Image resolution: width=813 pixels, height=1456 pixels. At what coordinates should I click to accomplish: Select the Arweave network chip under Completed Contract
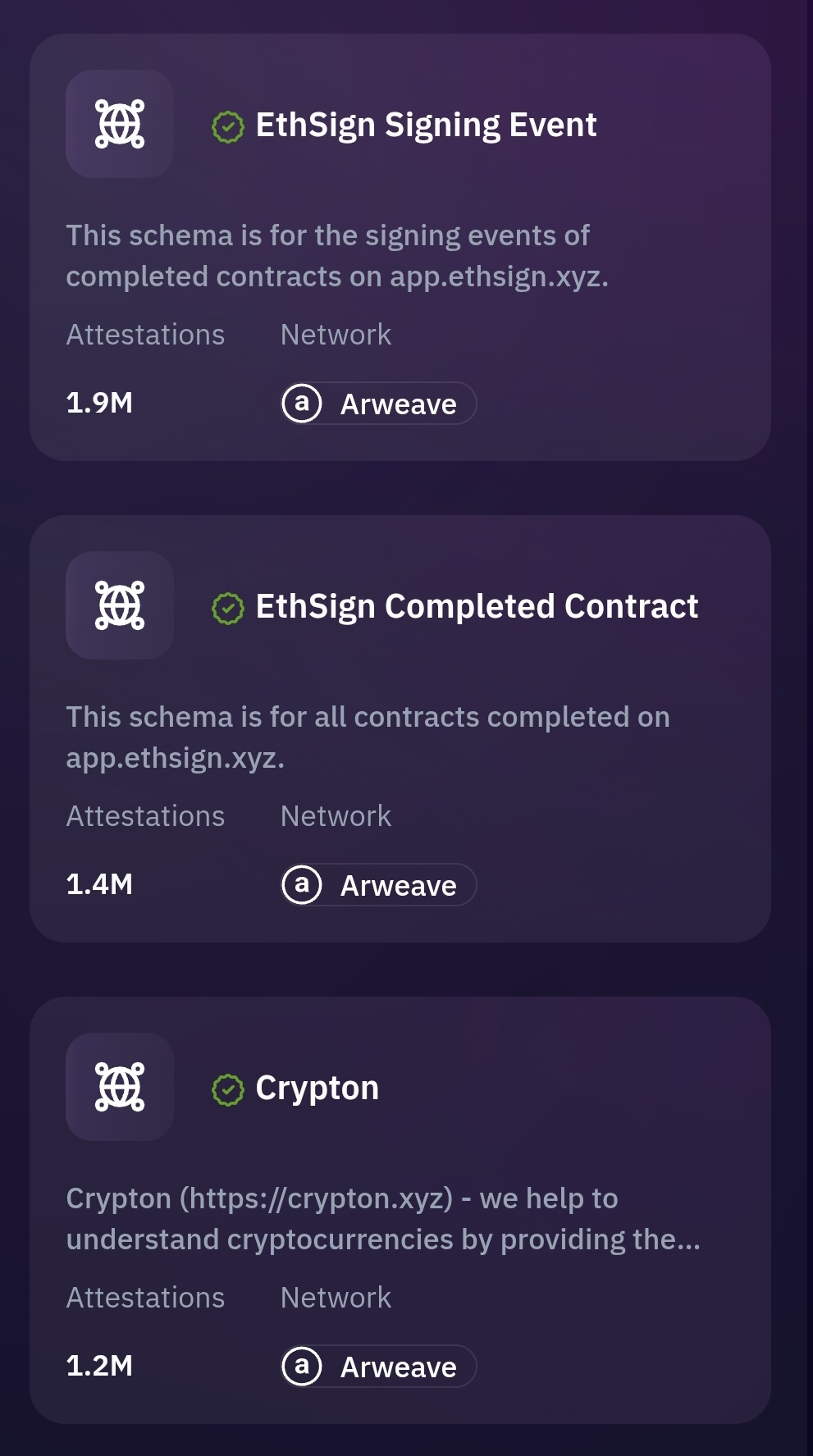pyautogui.click(x=378, y=885)
